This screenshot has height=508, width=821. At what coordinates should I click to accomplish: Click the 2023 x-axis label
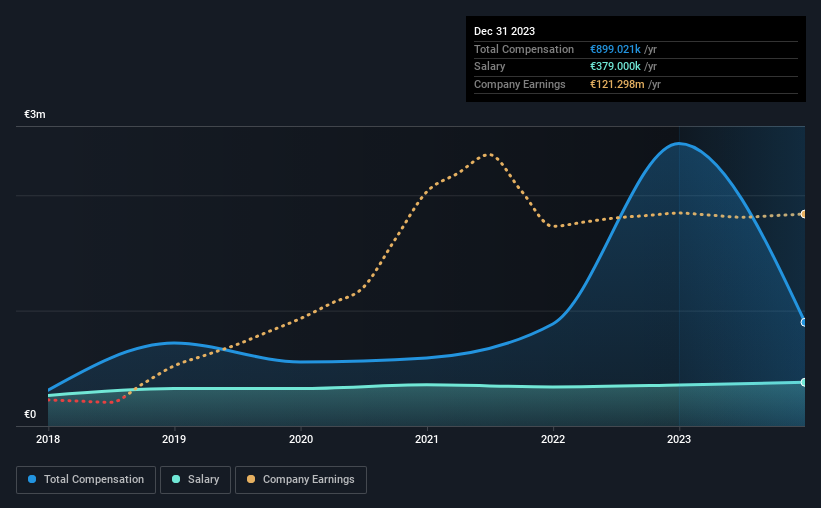coord(679,439)
